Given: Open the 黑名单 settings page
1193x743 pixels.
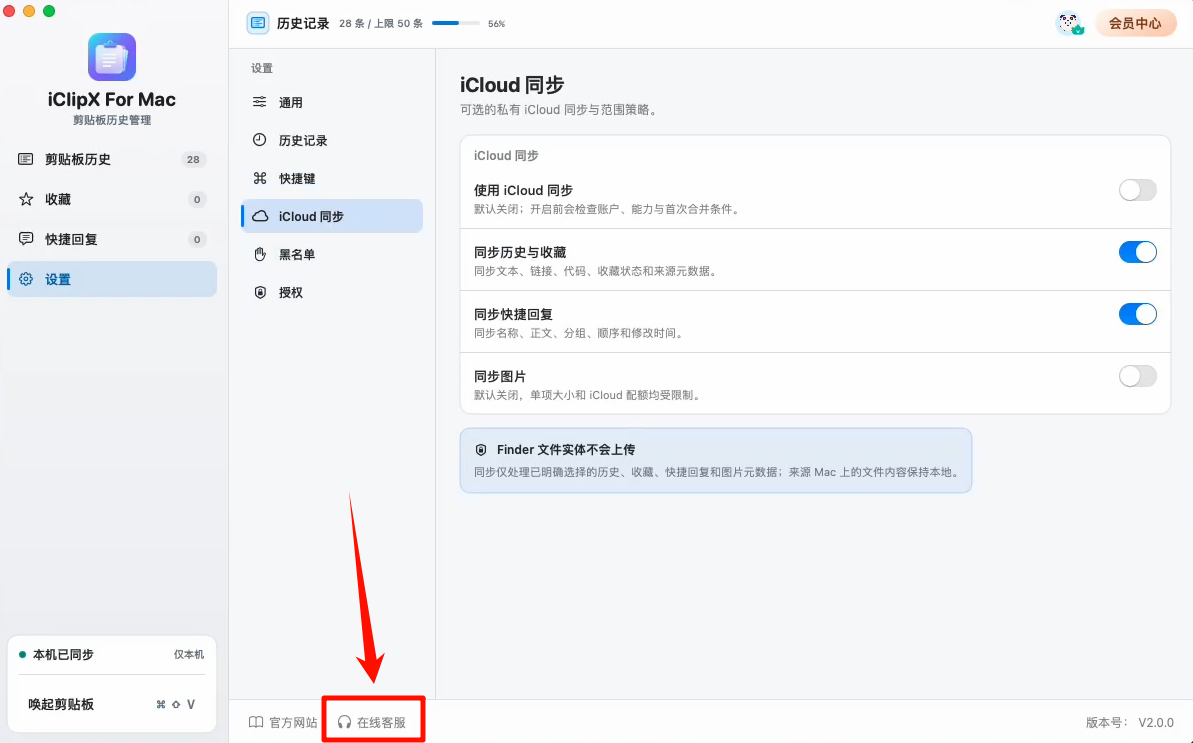Looking at the screenshot, I should pyautogui.click(x=332, y=254).
